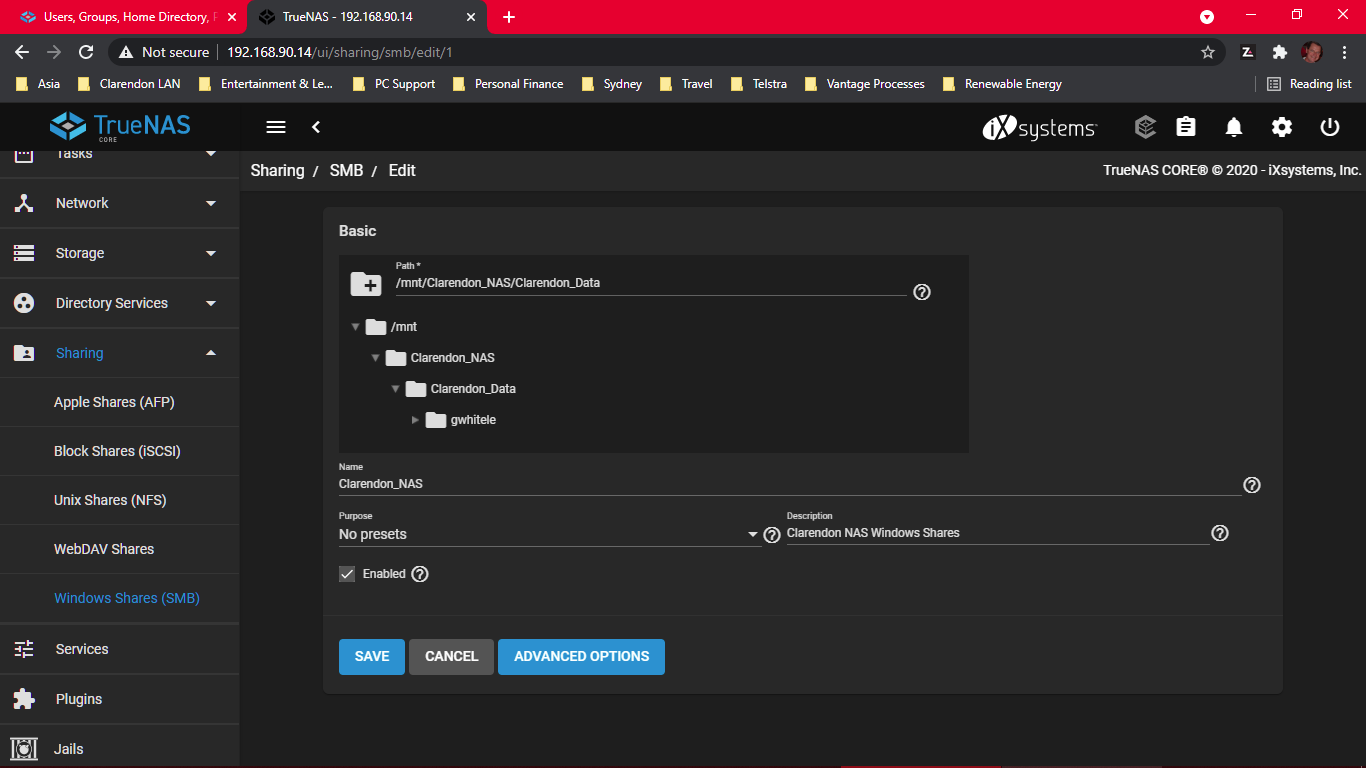Click the Name input field
The image size is (1366, 768).
[790, 484]
